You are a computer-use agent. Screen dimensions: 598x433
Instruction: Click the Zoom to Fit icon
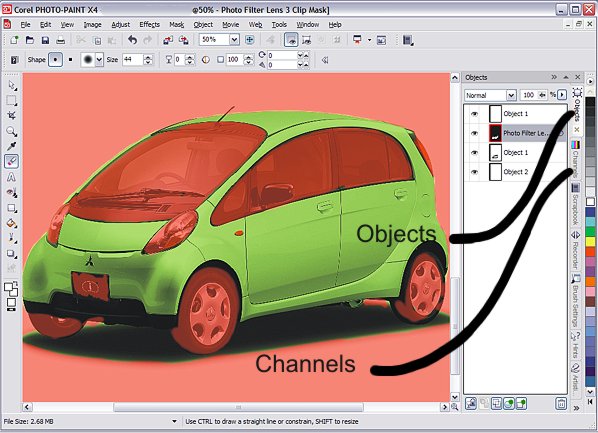point(250,40)
